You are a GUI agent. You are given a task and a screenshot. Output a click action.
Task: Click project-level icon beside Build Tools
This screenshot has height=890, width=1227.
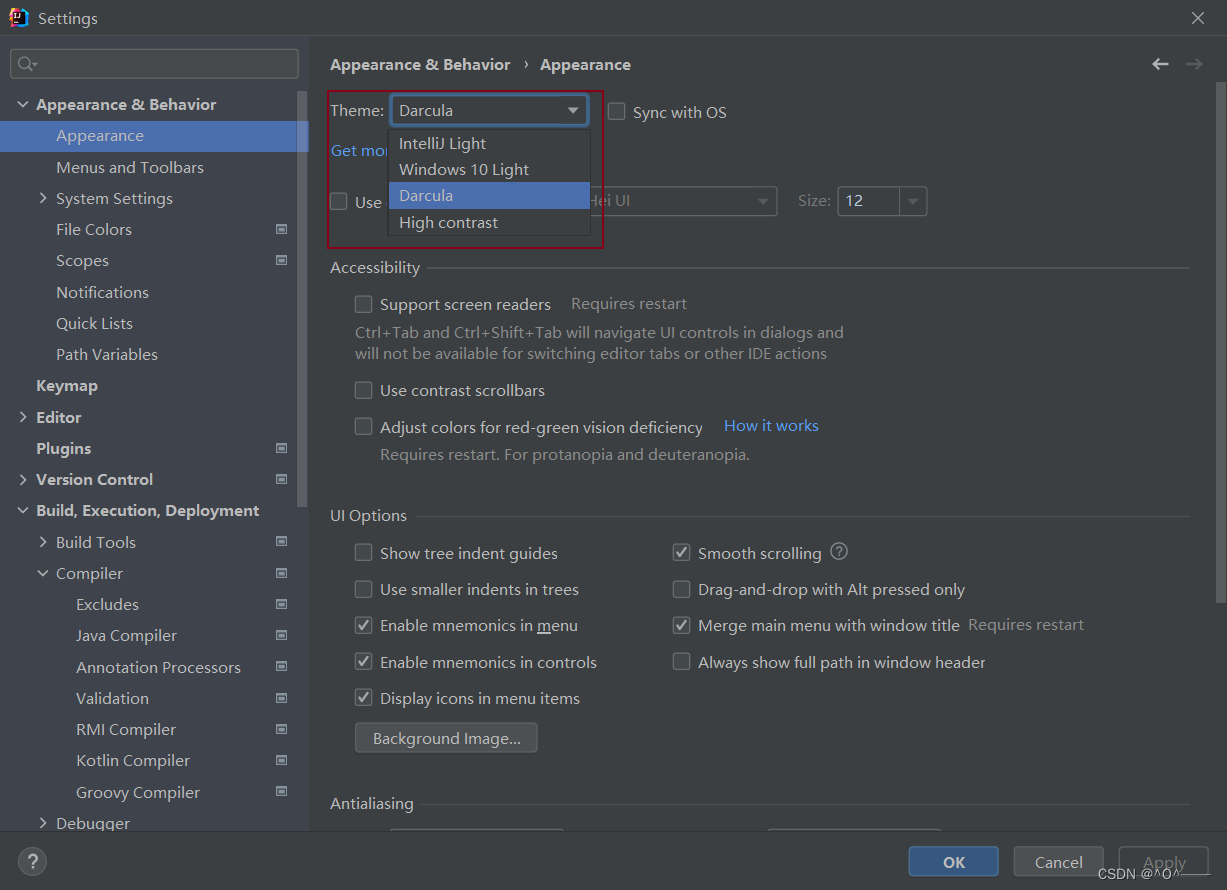point(281,542)
